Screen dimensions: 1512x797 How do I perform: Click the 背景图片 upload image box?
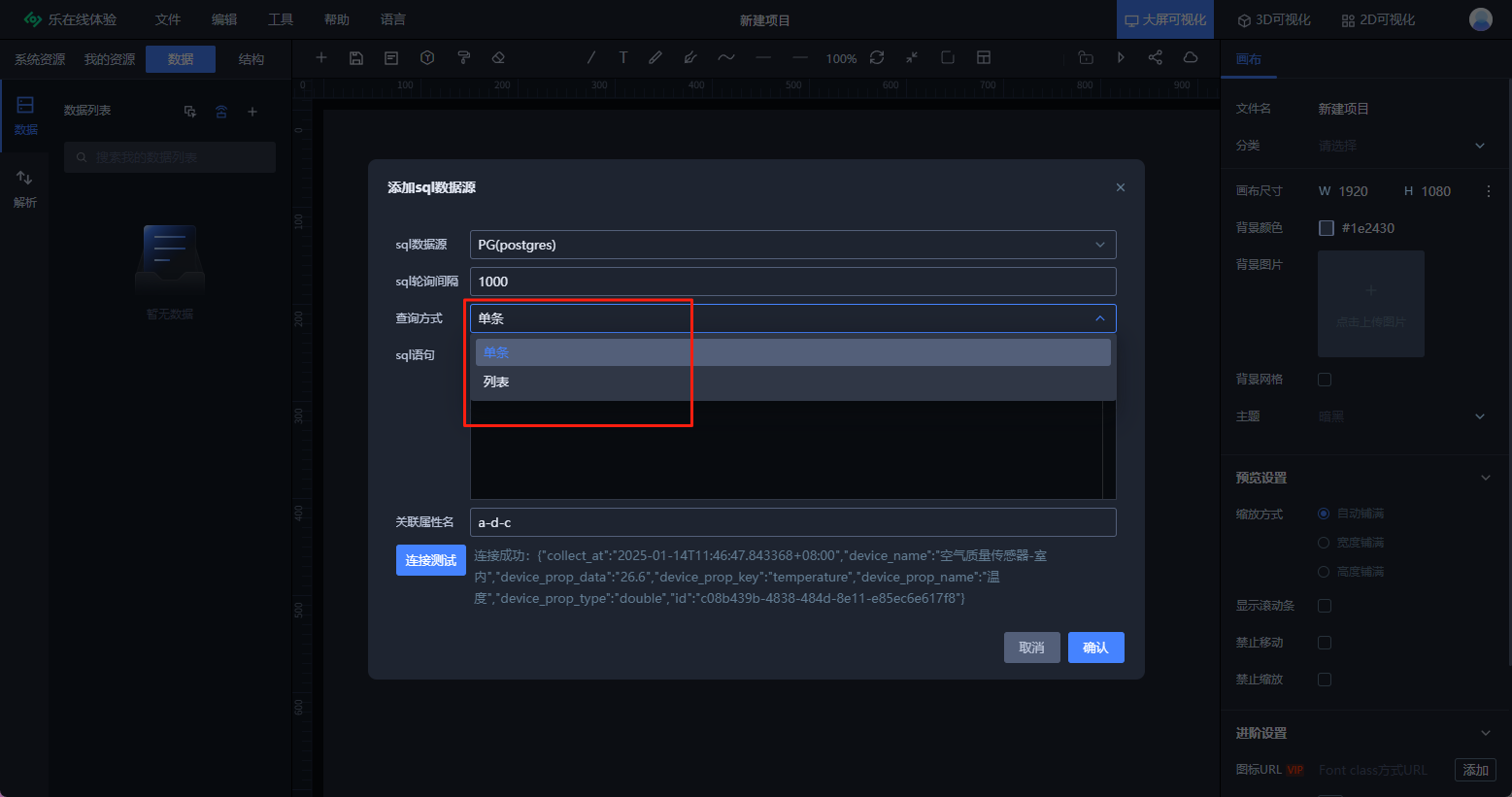point(1371,304)
